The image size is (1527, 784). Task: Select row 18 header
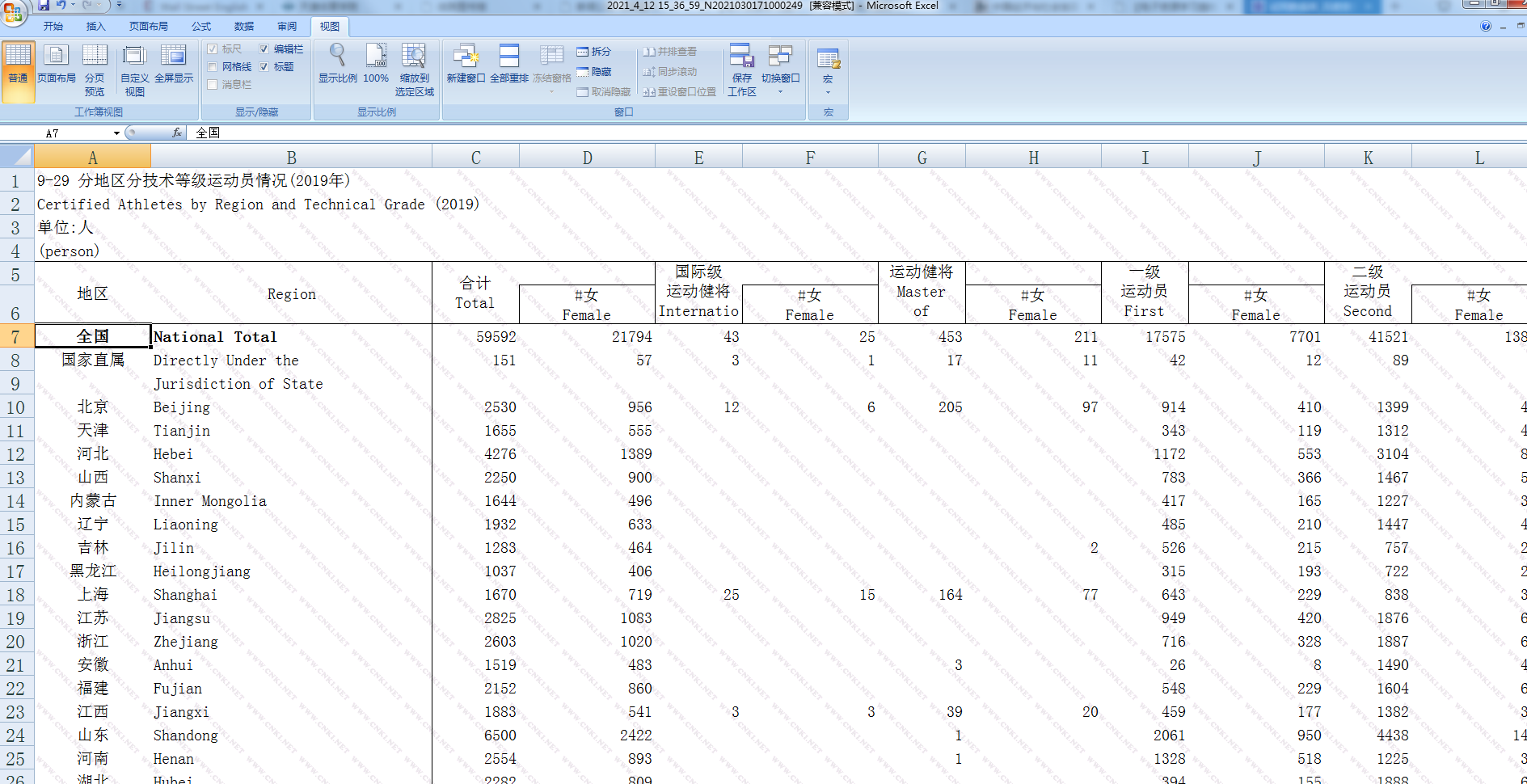[16, 595]
